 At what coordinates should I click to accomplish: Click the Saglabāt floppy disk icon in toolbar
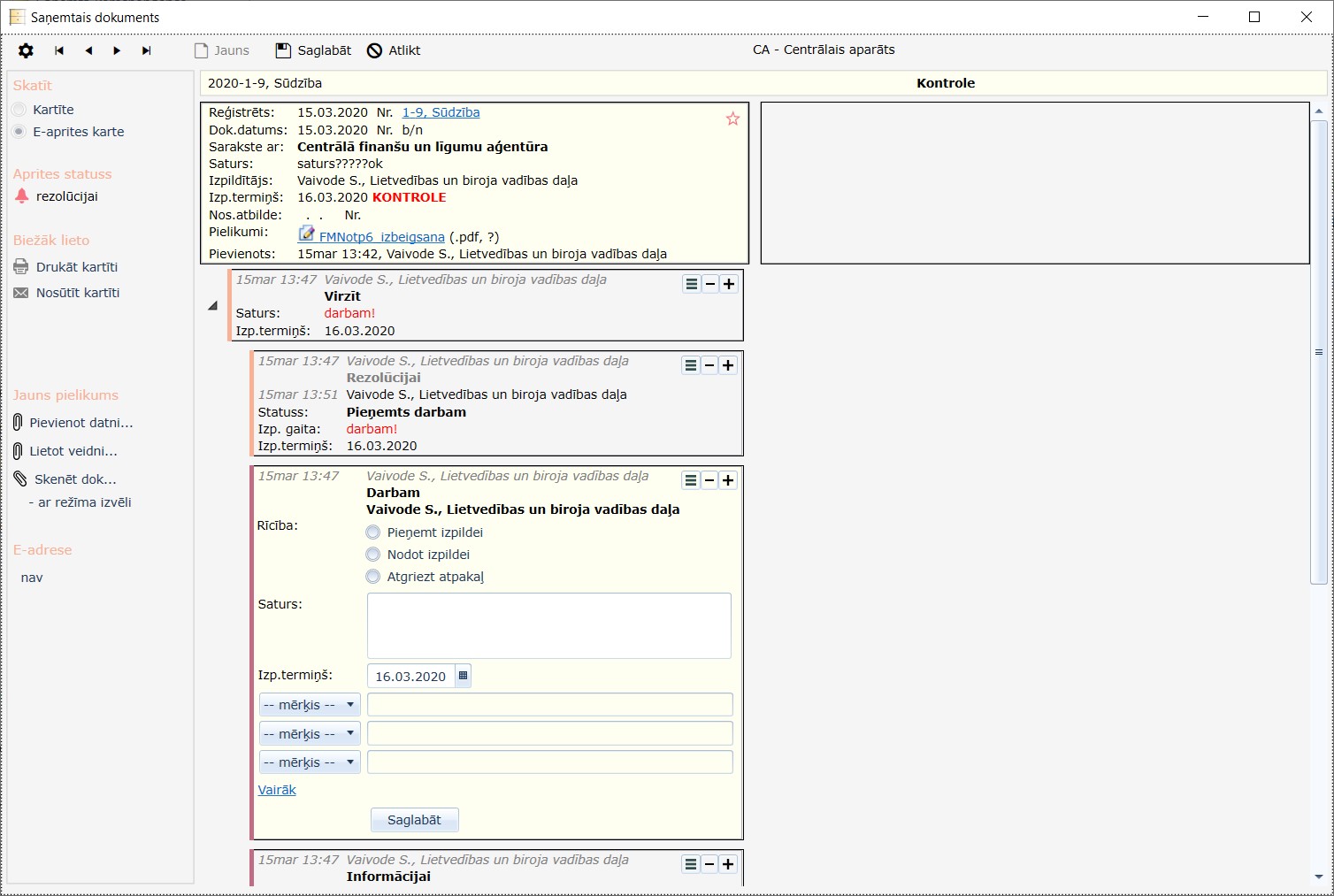point(283,50)
